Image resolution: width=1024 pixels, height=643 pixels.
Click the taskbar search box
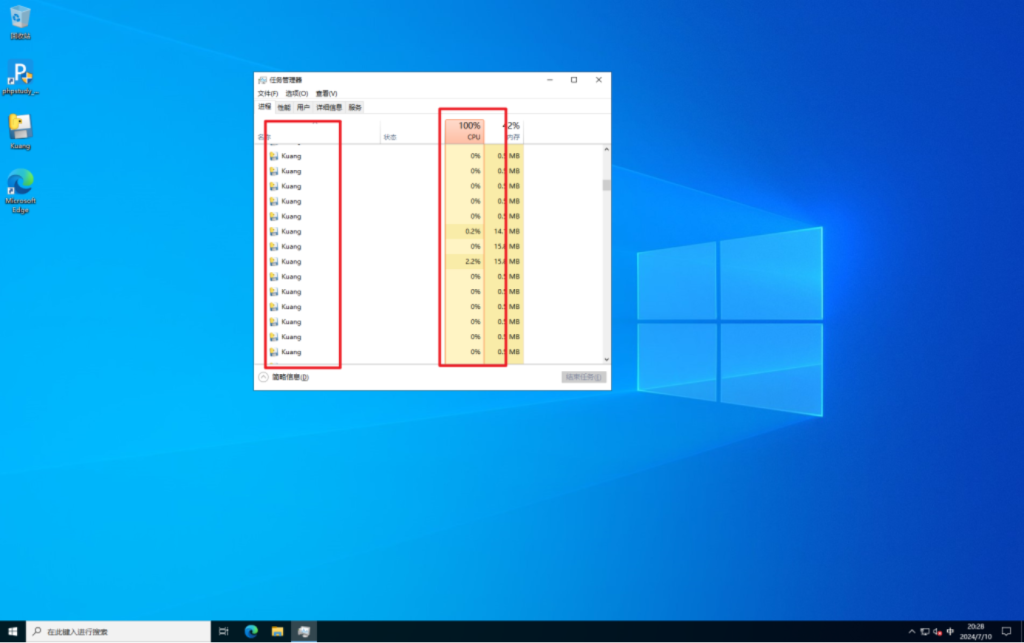click(x=120, y=632)
